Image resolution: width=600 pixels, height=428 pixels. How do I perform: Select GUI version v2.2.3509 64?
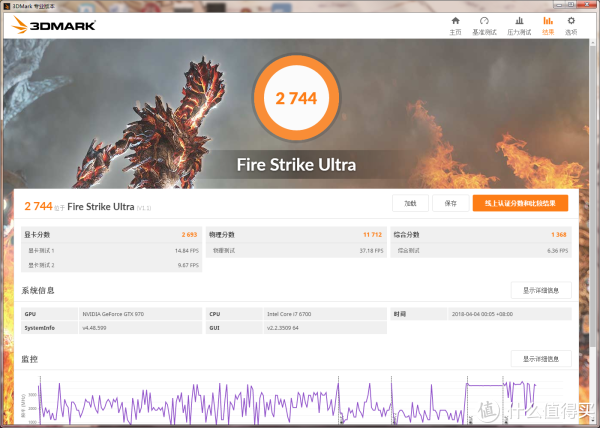(x=282, y=328)
